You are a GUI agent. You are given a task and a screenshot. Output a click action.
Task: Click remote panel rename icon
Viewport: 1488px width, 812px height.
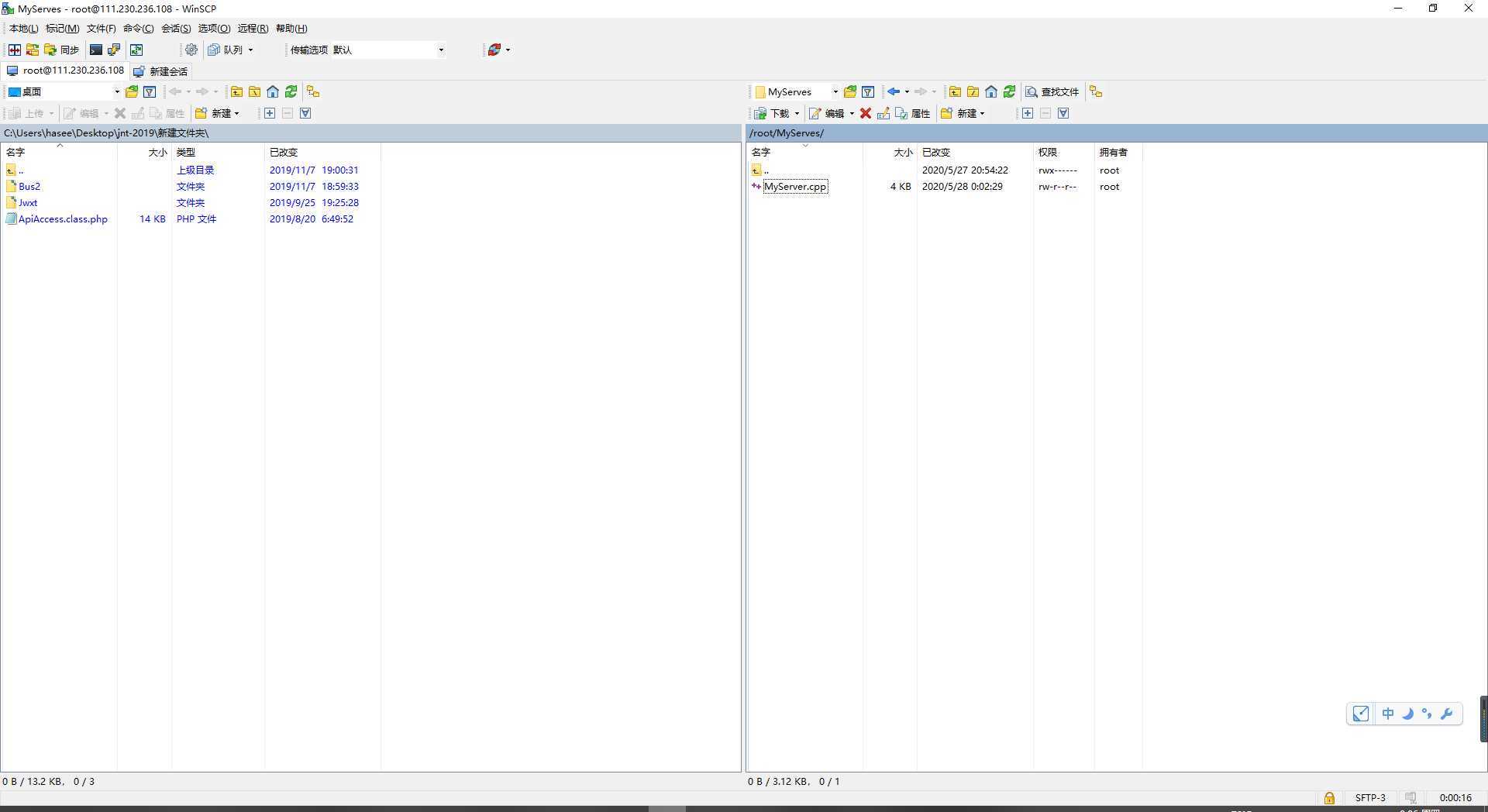click(x=883, y=113)
